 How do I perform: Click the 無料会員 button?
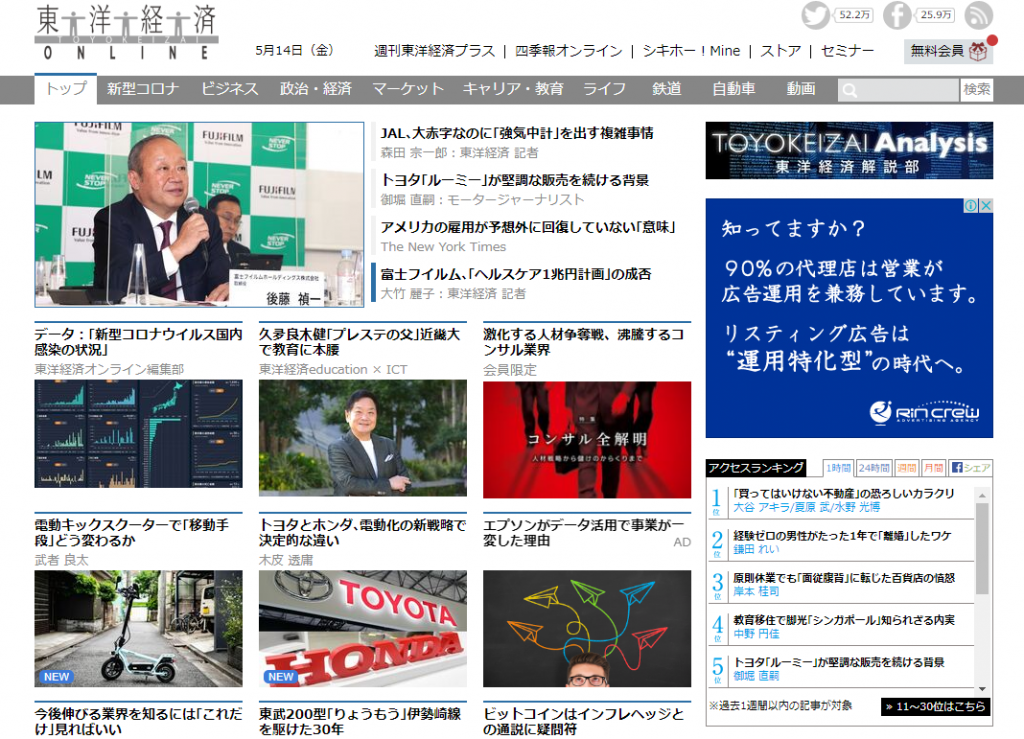(x=948, y=51)
